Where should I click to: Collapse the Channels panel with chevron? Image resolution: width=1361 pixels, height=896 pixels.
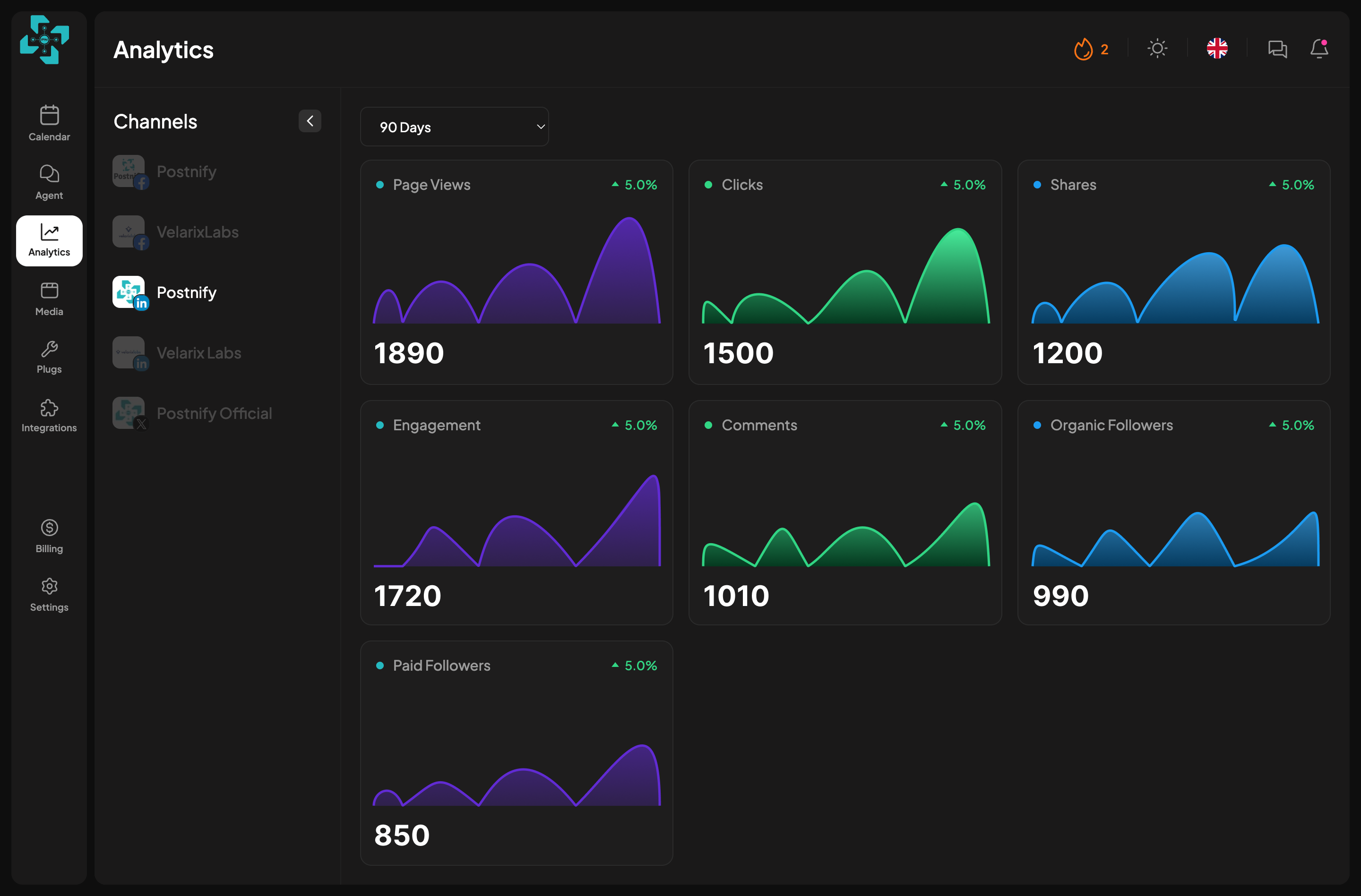(310, 121)
